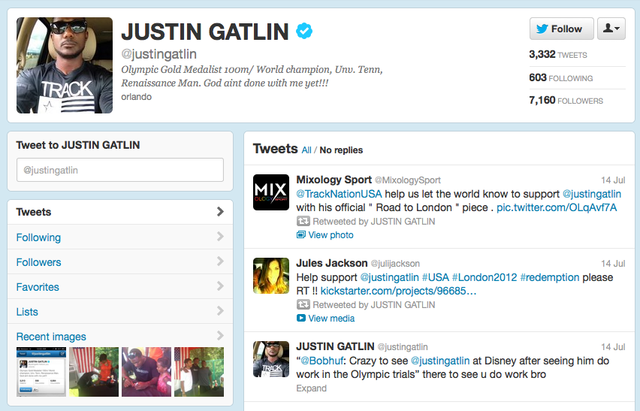The image size is (640, 411).
Task: Click the chevron on Recent images row
Action: coord(220,335)
